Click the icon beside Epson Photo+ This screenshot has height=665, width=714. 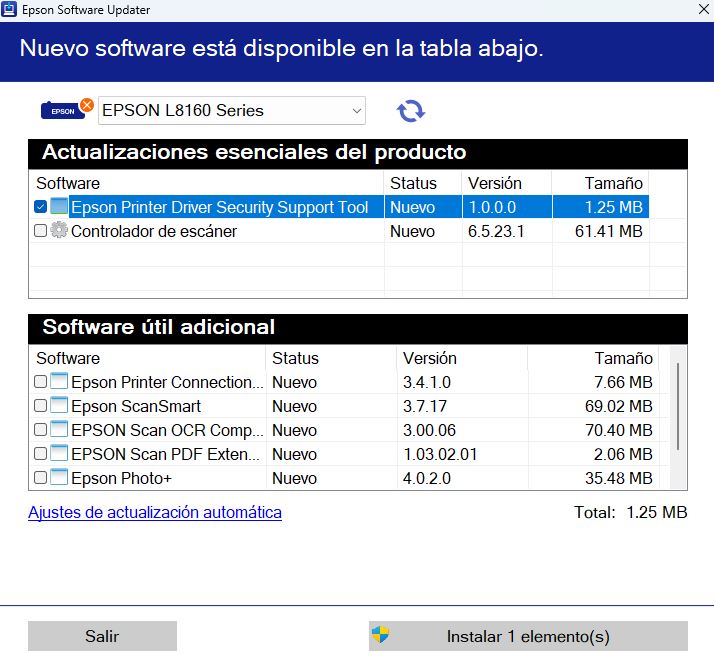pos(59,477)
